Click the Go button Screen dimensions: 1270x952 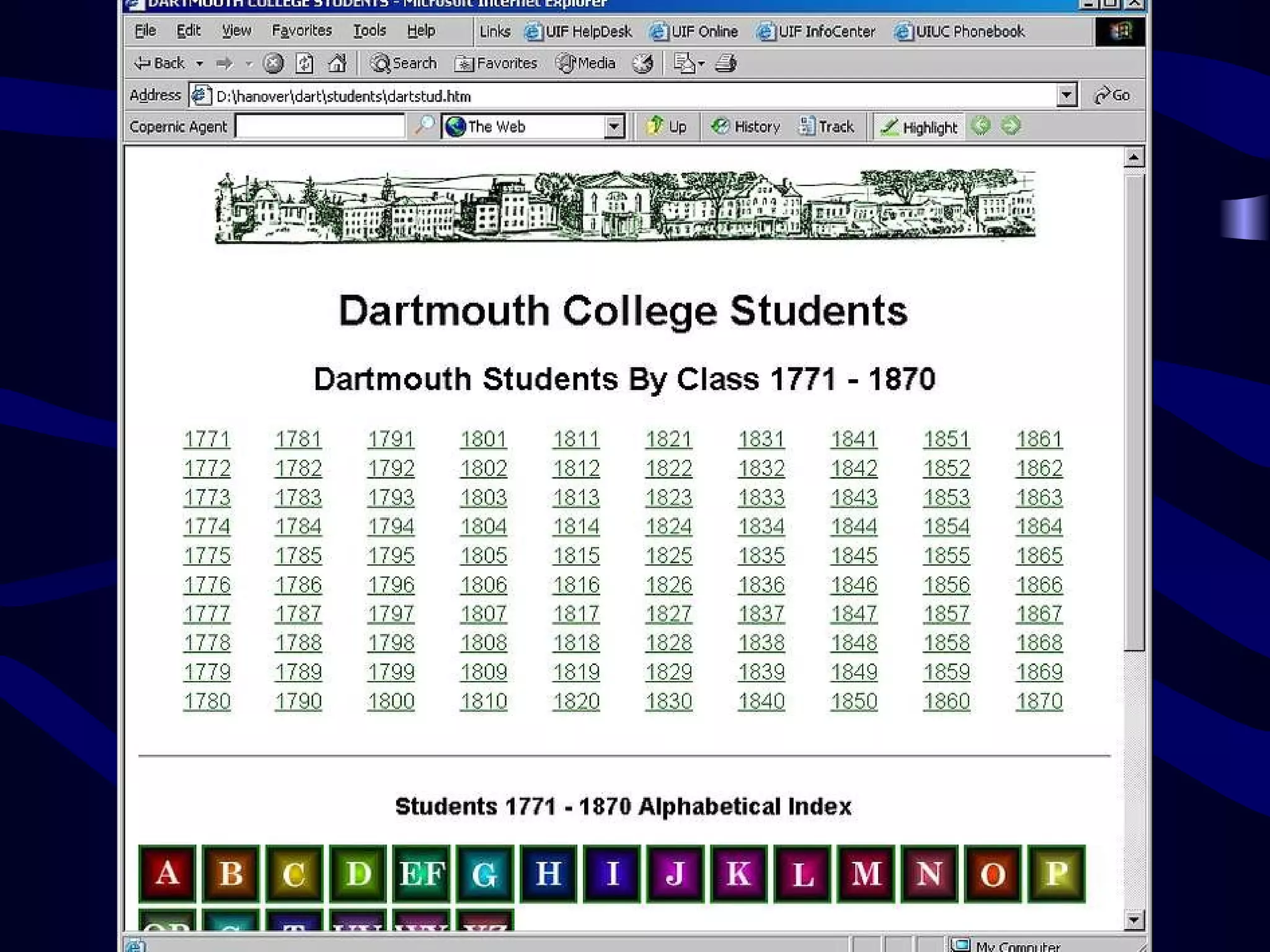[x=1112, y=95]
